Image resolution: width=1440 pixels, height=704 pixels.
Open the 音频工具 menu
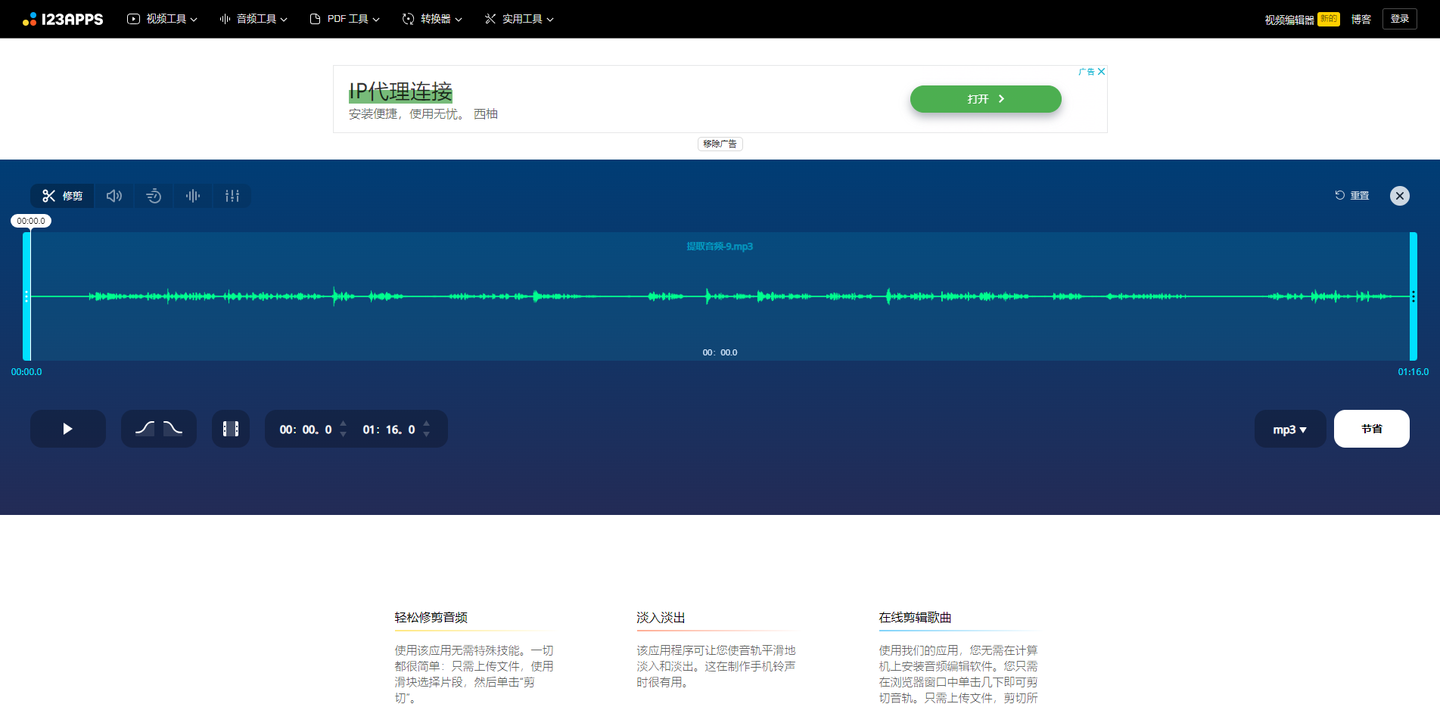pyautogui.click(x=253, y=19)
